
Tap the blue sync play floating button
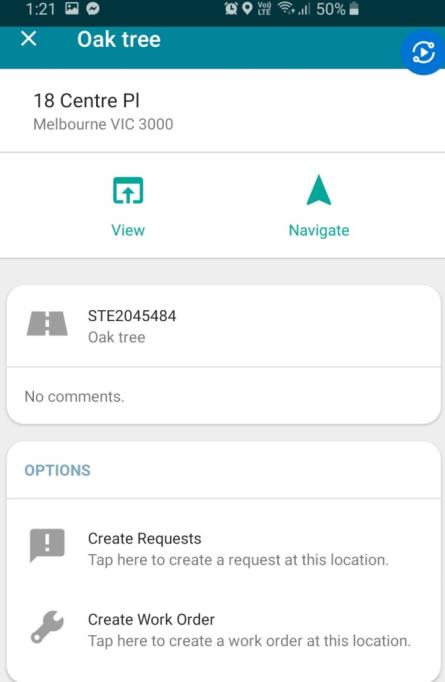click(x=423, y=53)
